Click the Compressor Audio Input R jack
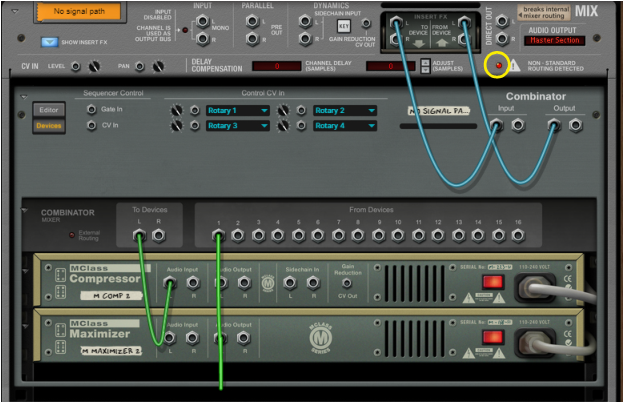Screen dimensions: 623x402 pos(193,283)
